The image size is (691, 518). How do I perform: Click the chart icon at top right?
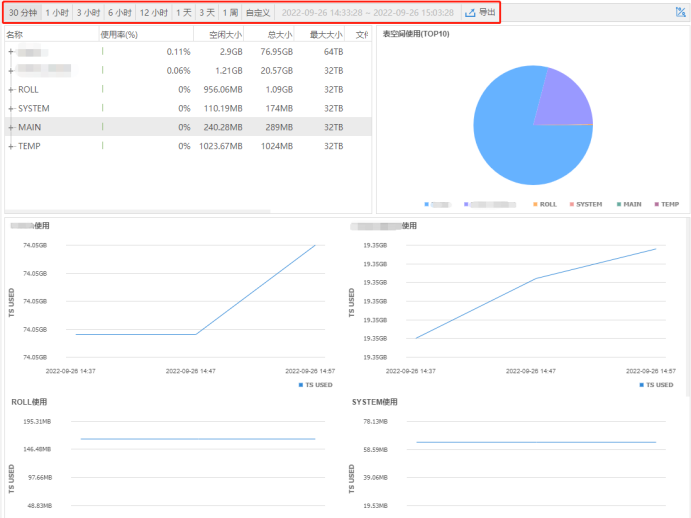[x=680, y=12]
